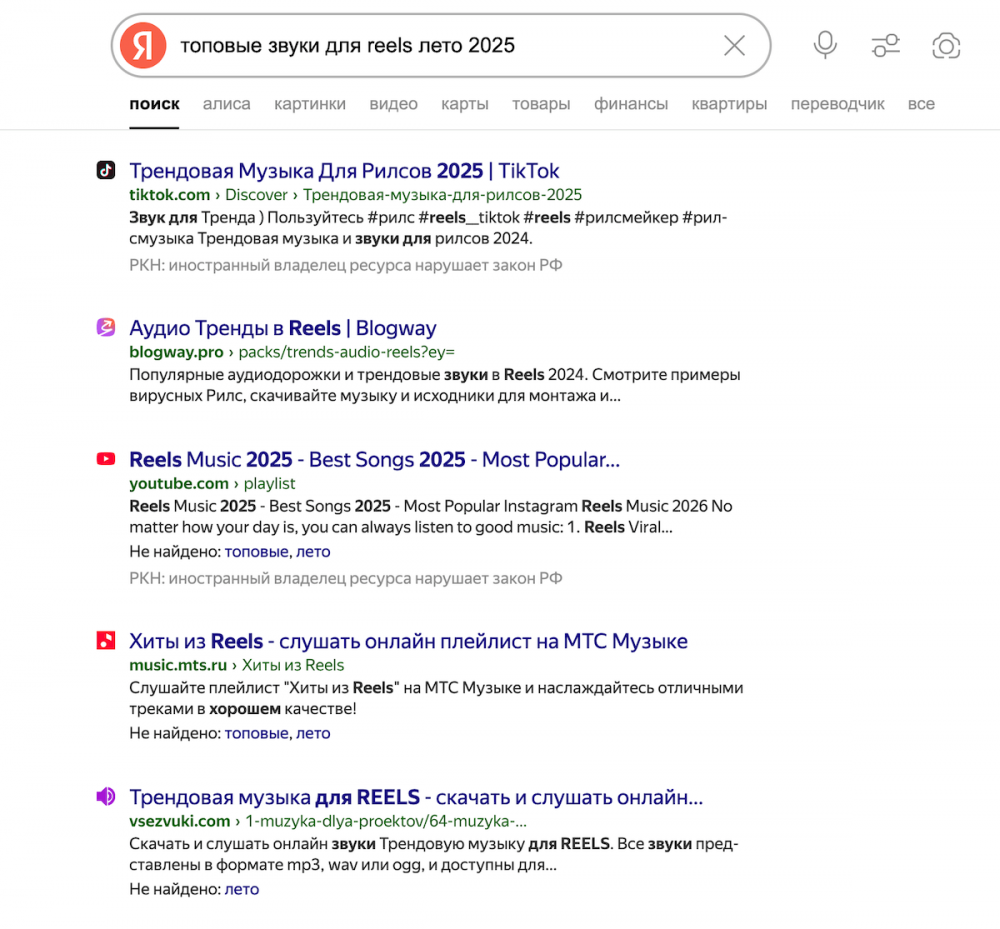Click the youtube.com domain link
Image resolution: width=1000 pixels, height=929 pixels.
(179, 483)
